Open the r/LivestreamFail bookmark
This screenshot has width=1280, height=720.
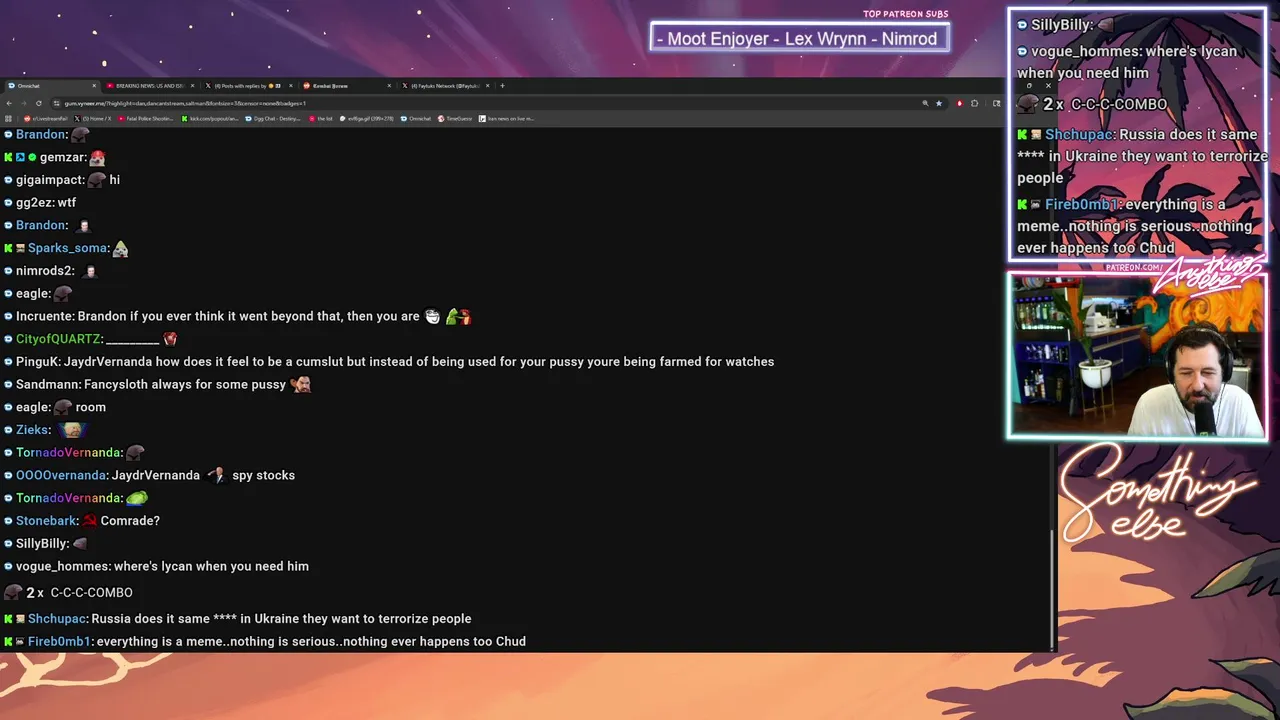click(44, 119)
